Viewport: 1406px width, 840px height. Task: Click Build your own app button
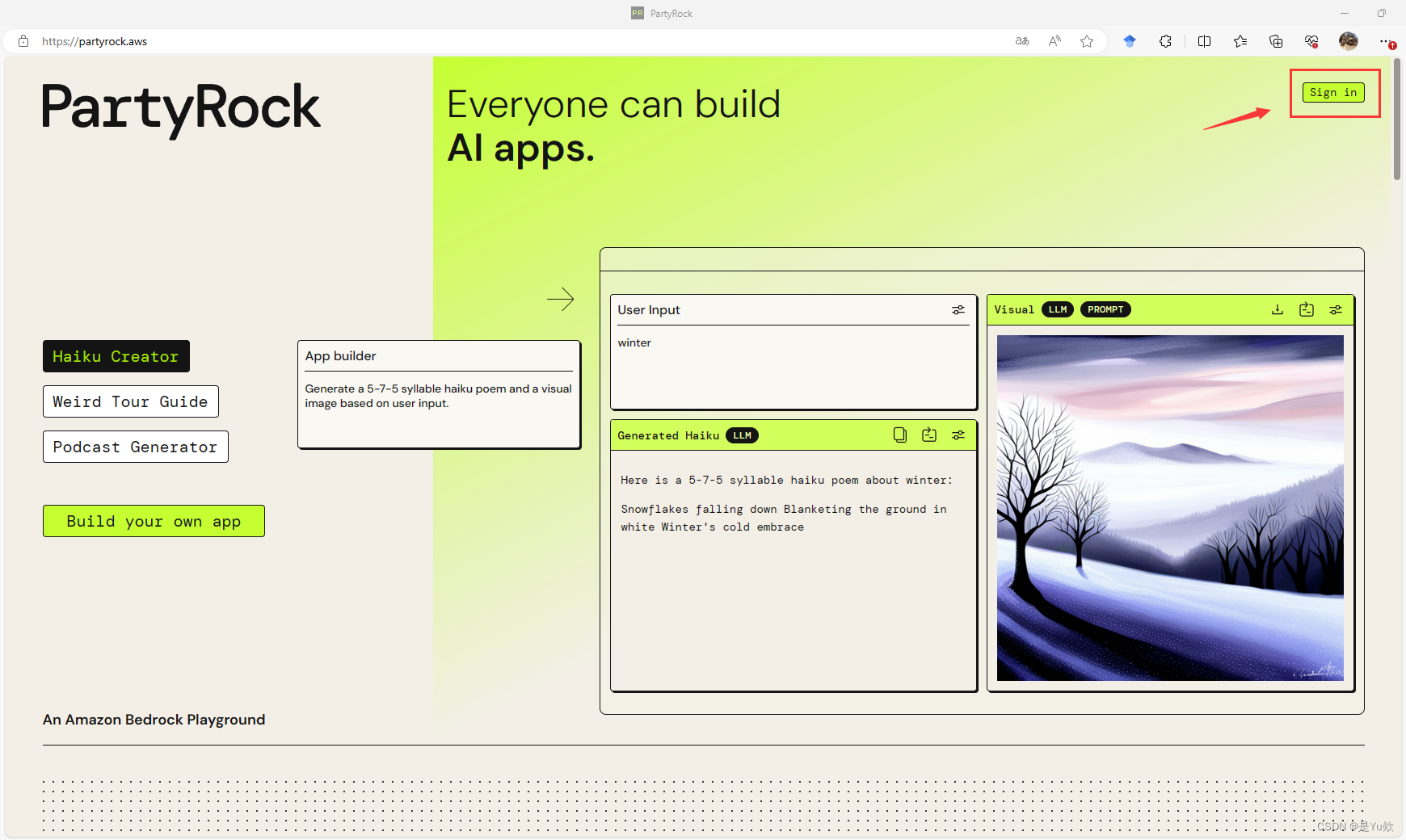pos(154,521)
